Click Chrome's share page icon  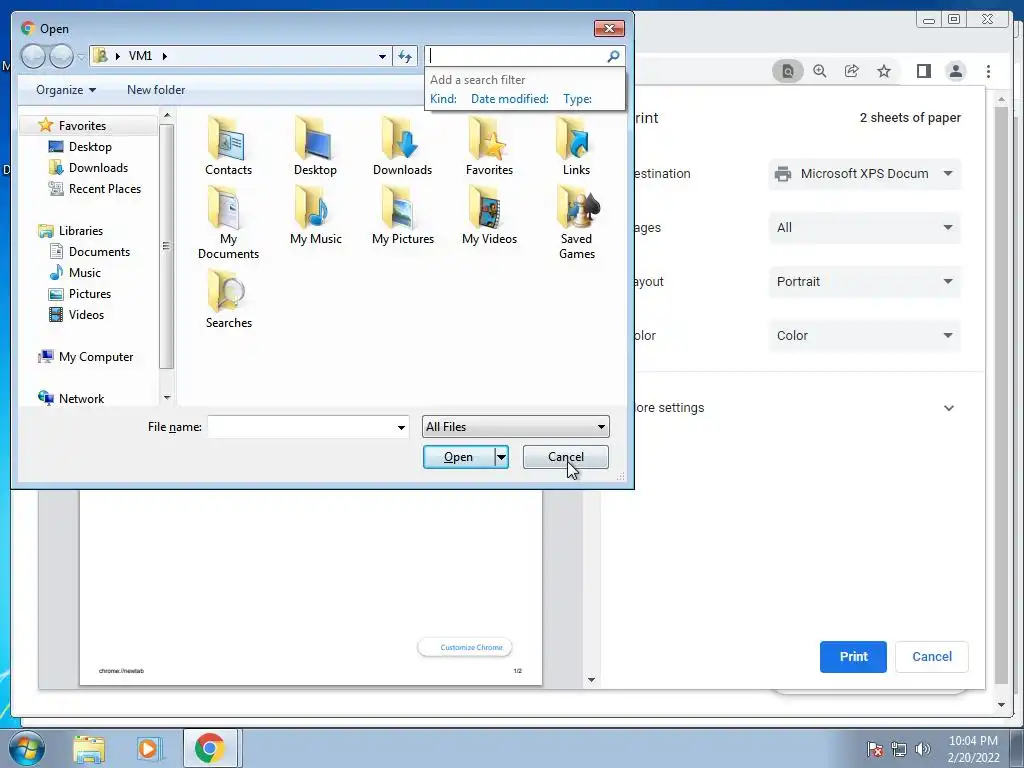[x=852, y=71]
